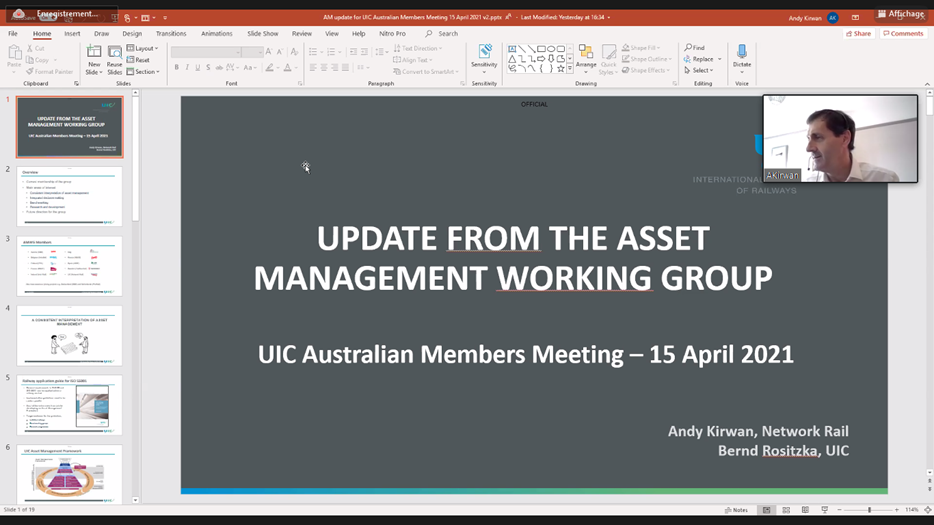
Task: Click the zoom out minus button
Action: (x=839, y=510)
